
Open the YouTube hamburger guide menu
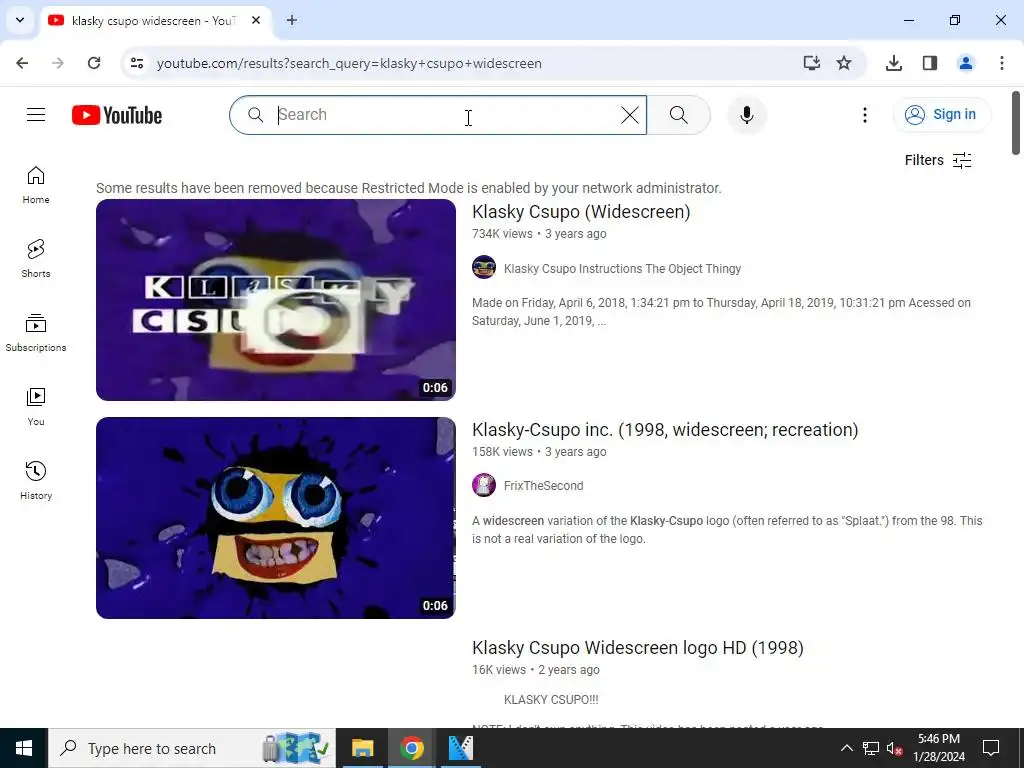click(36, 115)
